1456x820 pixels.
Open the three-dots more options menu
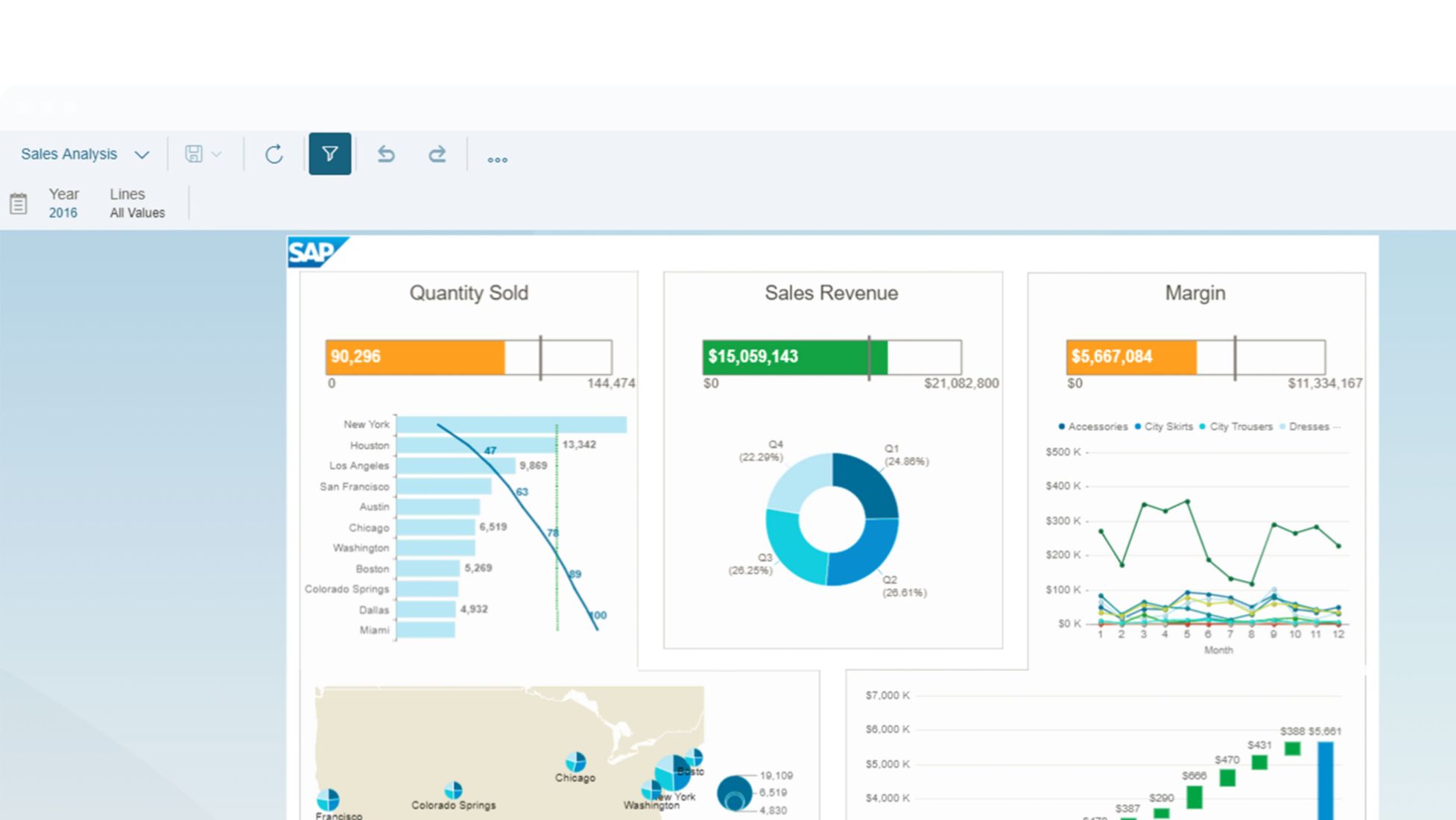click(497, 159)
